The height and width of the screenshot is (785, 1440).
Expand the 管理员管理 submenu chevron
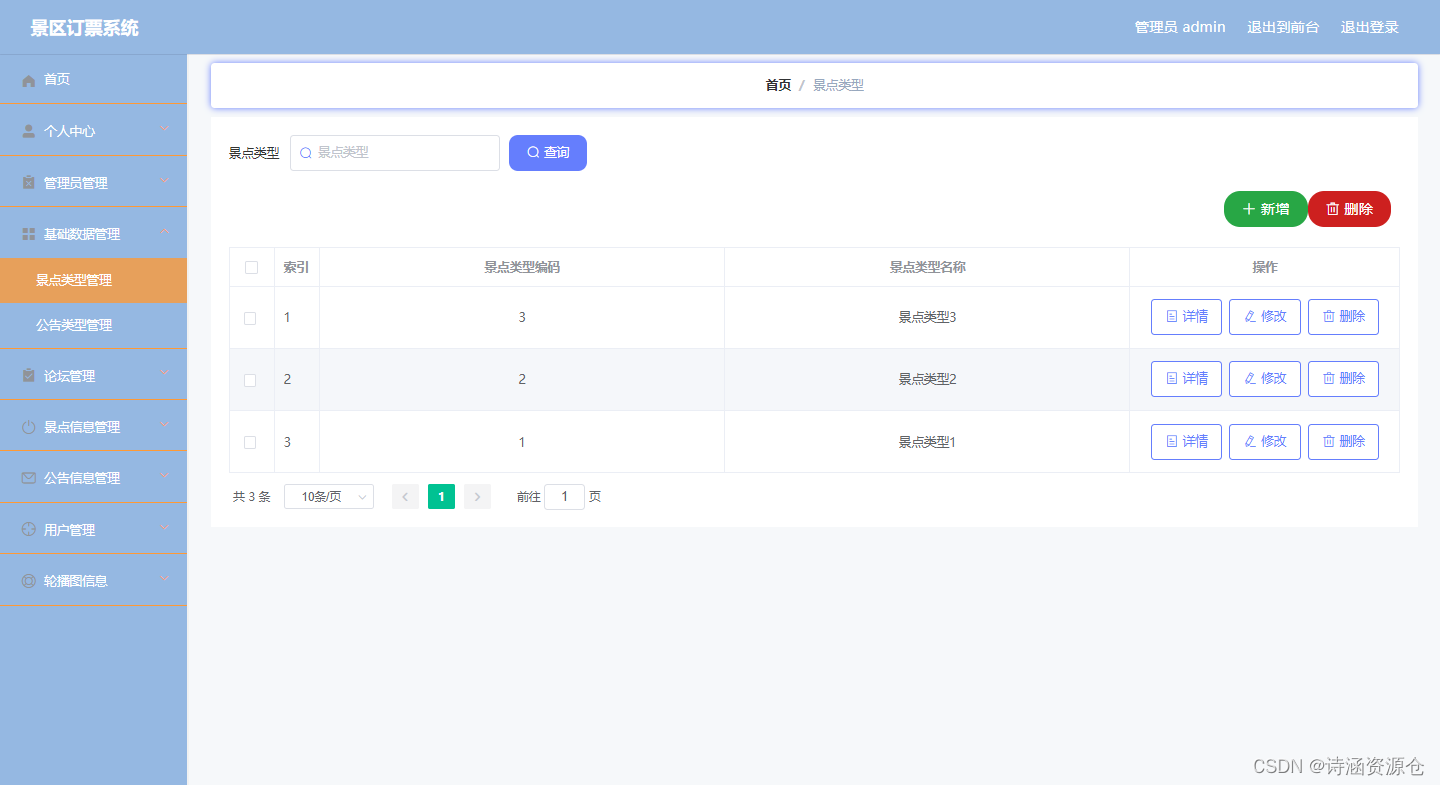click(165, 181)
